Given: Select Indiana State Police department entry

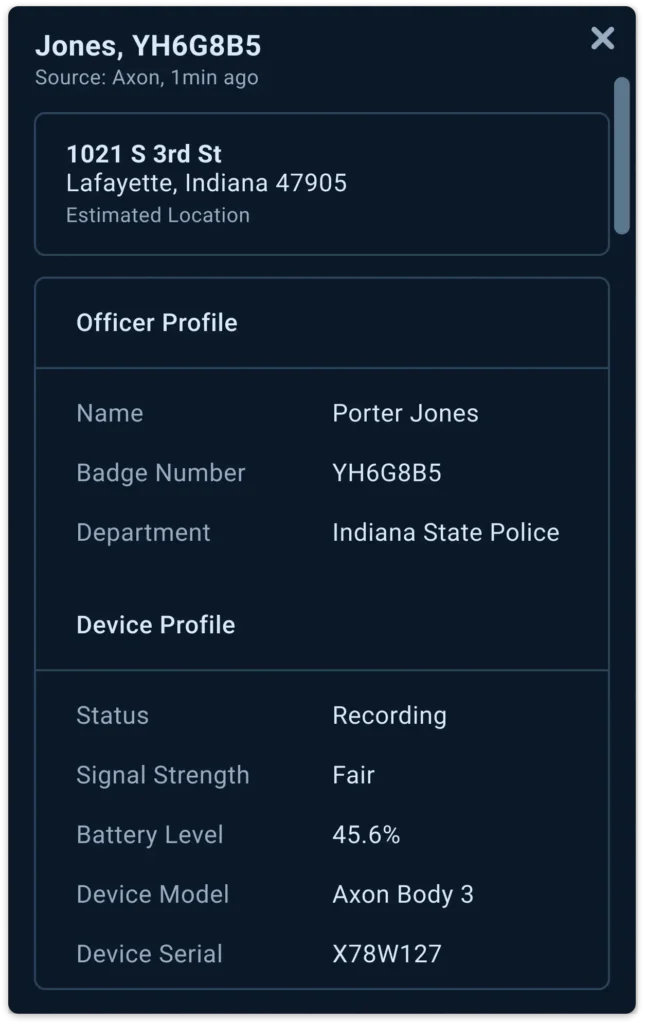Looking at the screenshot, I should [445, 532].
